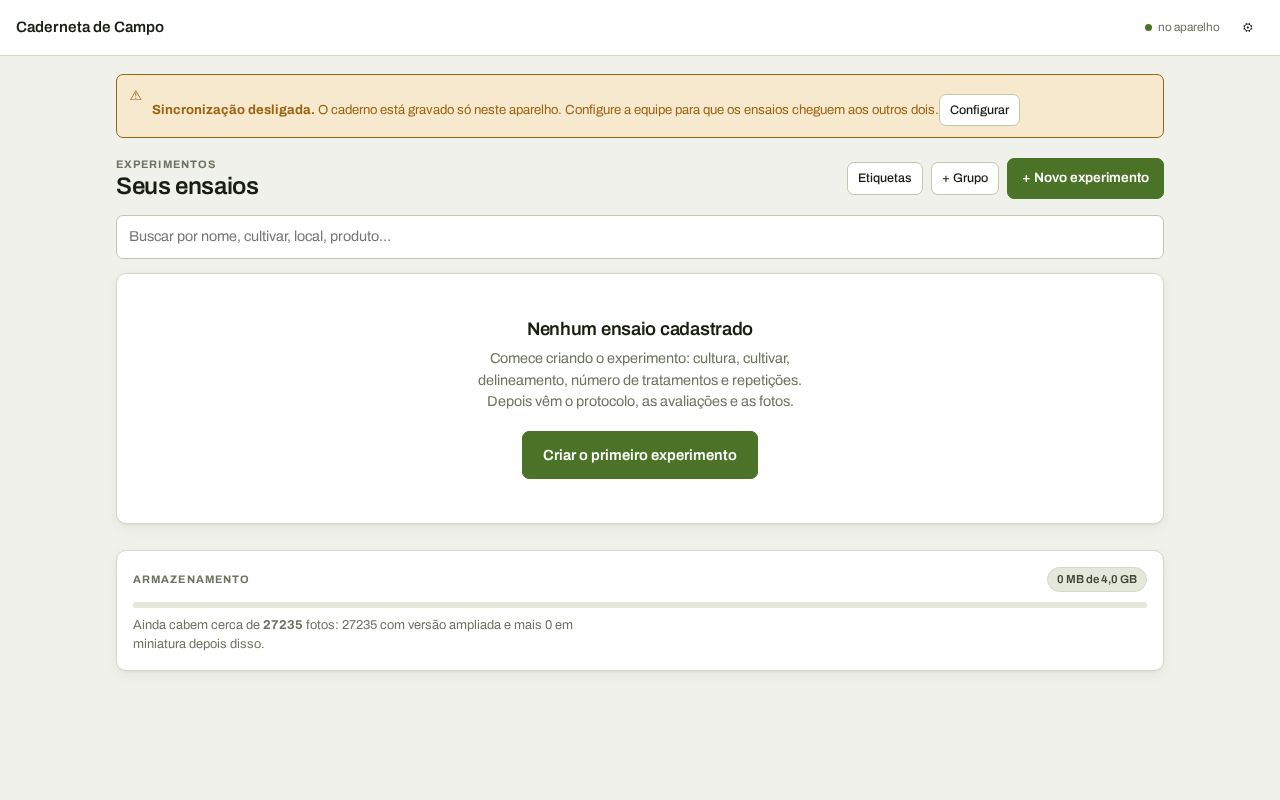The image size is (1280, 800).
Task: Click the EXPERIMENTOS section label
Action: pos(166,164)
